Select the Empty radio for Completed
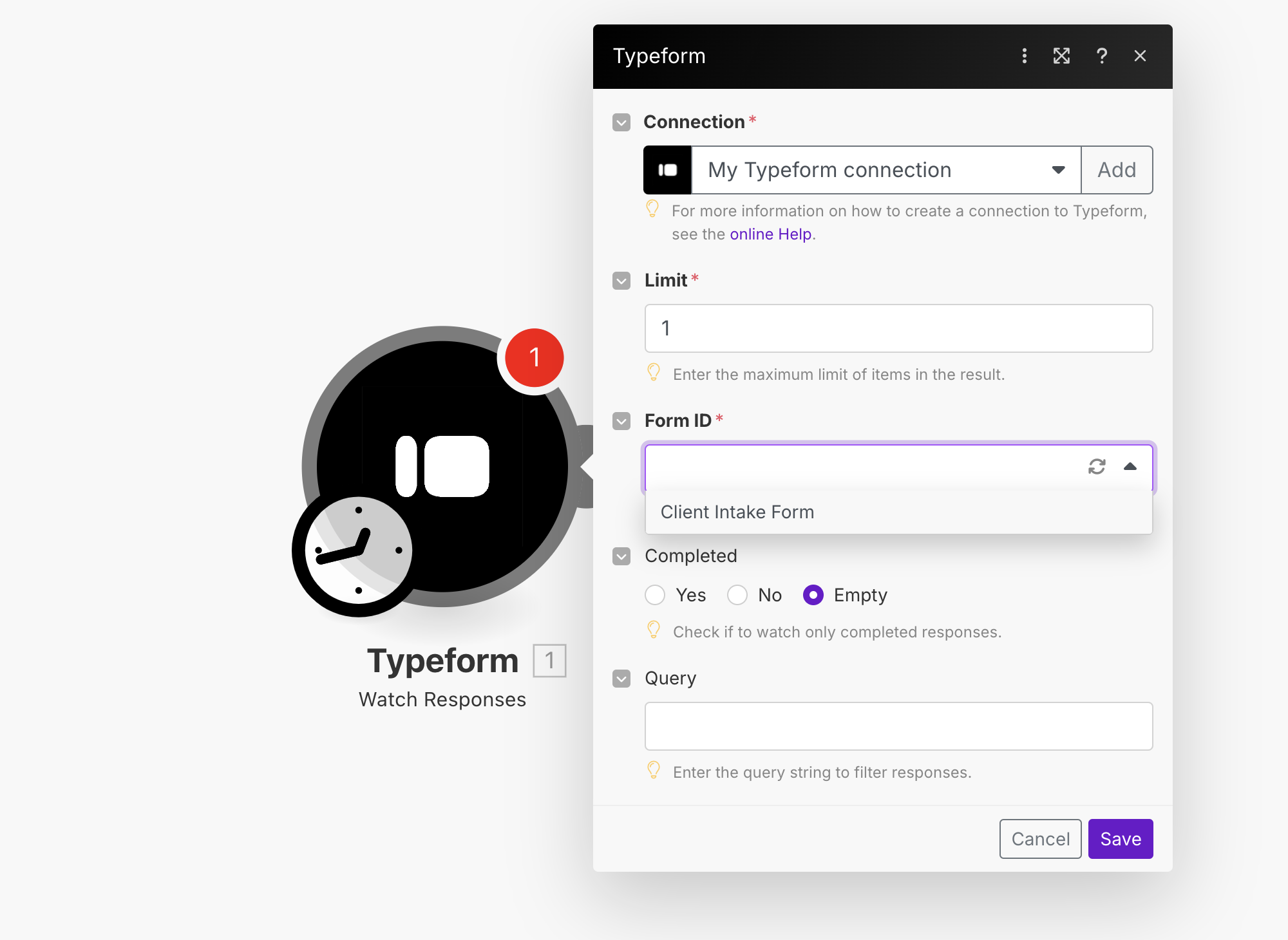Image resolution: width=1288 pixels, height=940 pixels. pyautogui.click(x=813, y=595)
